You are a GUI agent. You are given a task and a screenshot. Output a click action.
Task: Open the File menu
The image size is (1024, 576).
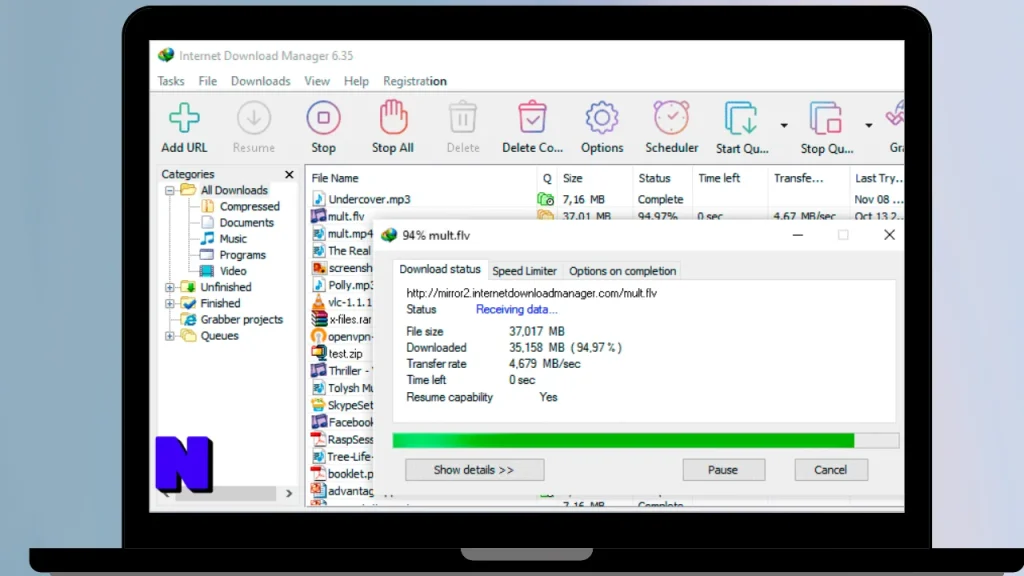(208, 81)
